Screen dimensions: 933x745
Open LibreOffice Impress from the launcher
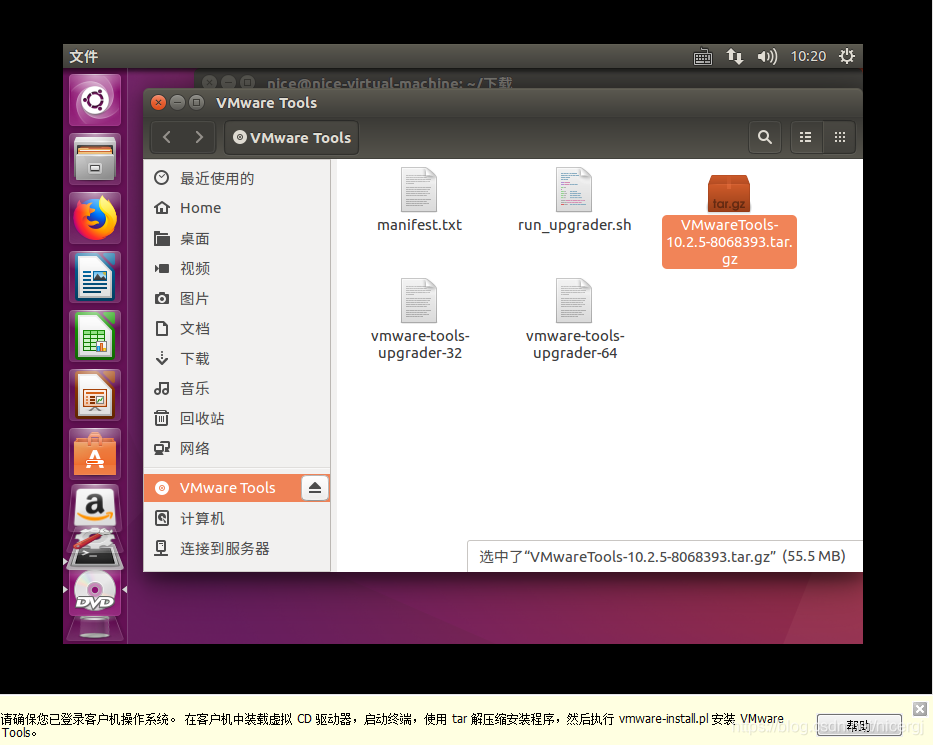point(95,395)
